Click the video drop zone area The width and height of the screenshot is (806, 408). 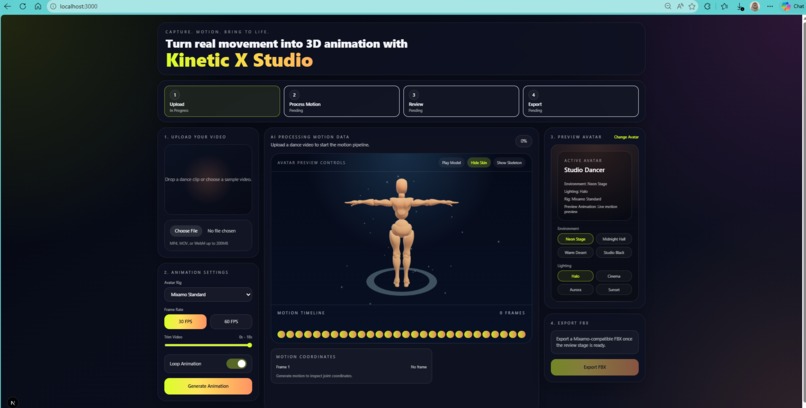coord(208,179)
